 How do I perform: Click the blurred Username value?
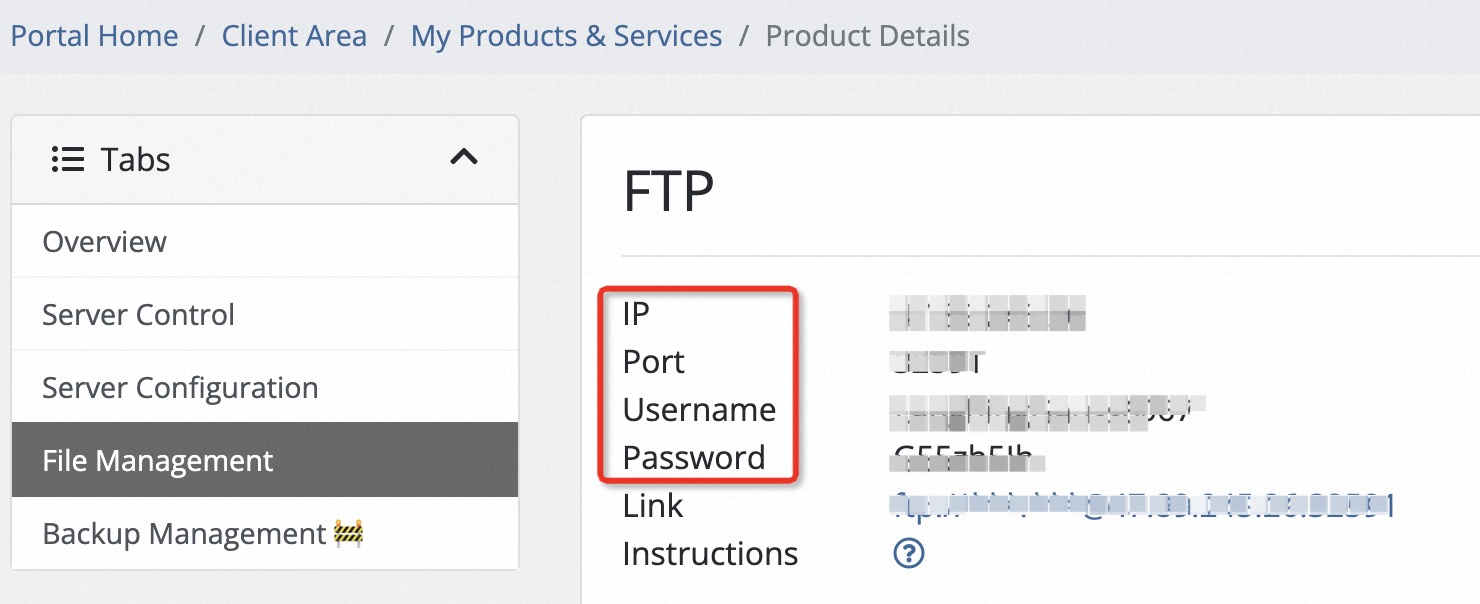pyautogui.click(x=1047, y=410)
